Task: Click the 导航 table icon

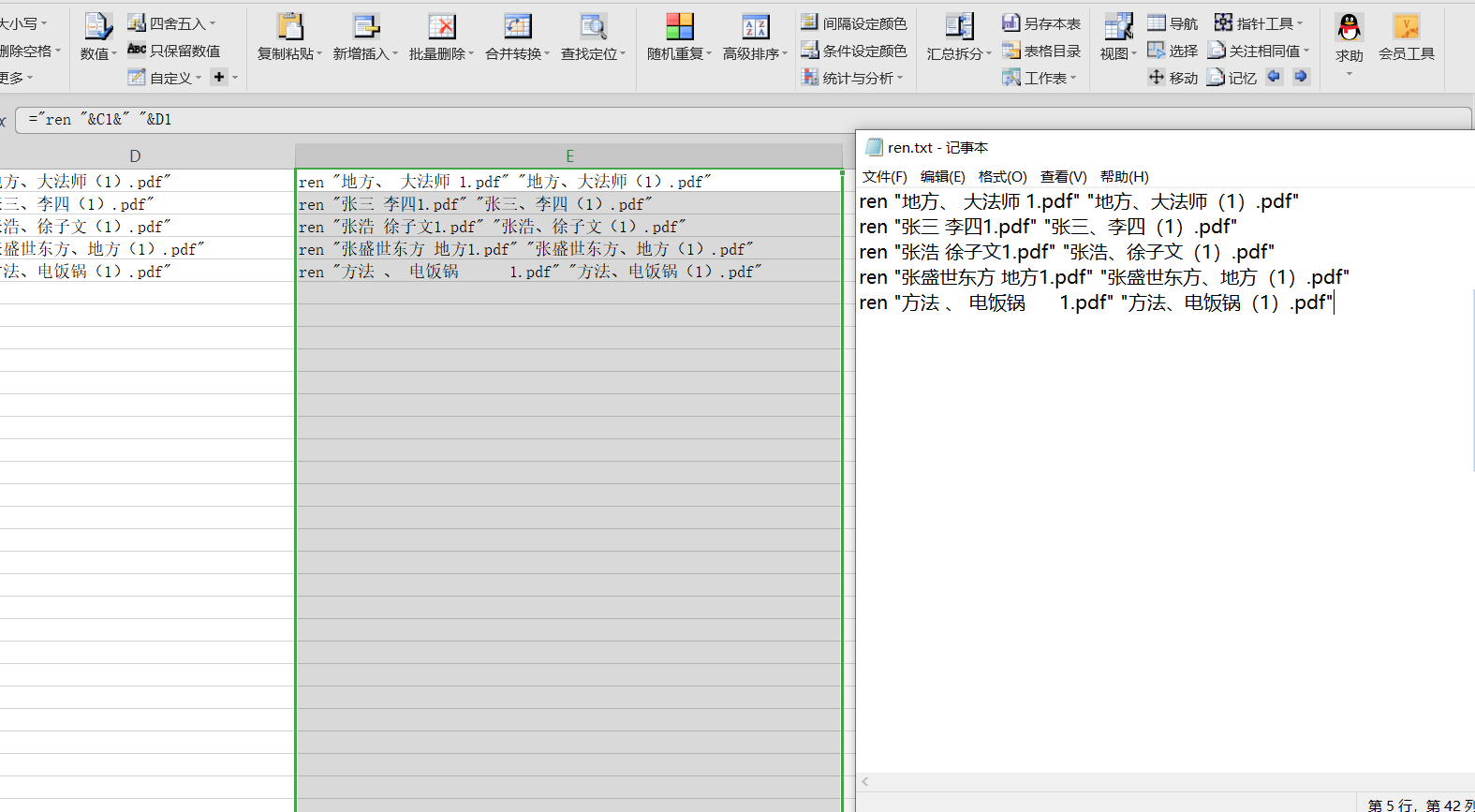Action: (x=1157, y=22)
